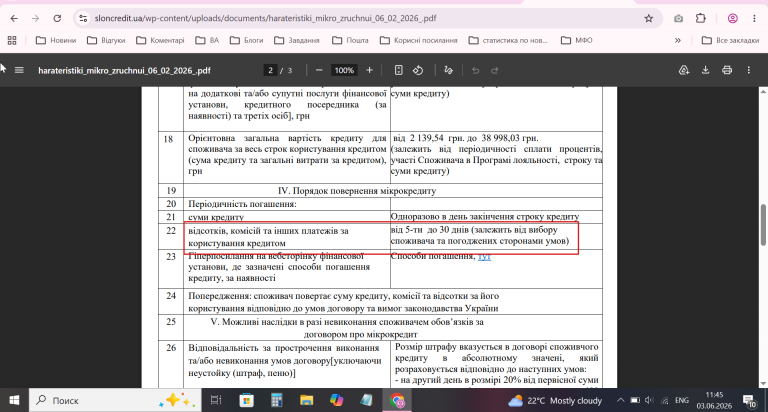This screenshot has width=768, height=412.
Task: Open the weather widget 22°C Mostly cloudy
Action: (x=555, y=400)
